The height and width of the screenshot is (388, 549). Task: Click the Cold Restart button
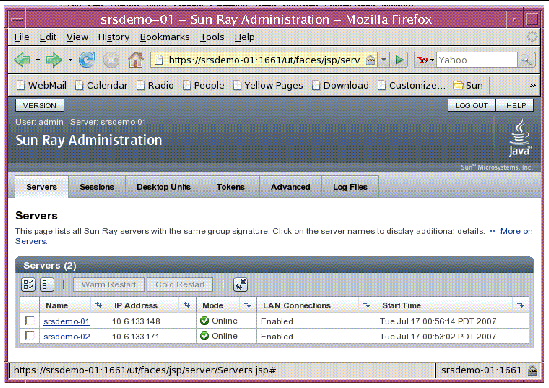coord(180,284)
